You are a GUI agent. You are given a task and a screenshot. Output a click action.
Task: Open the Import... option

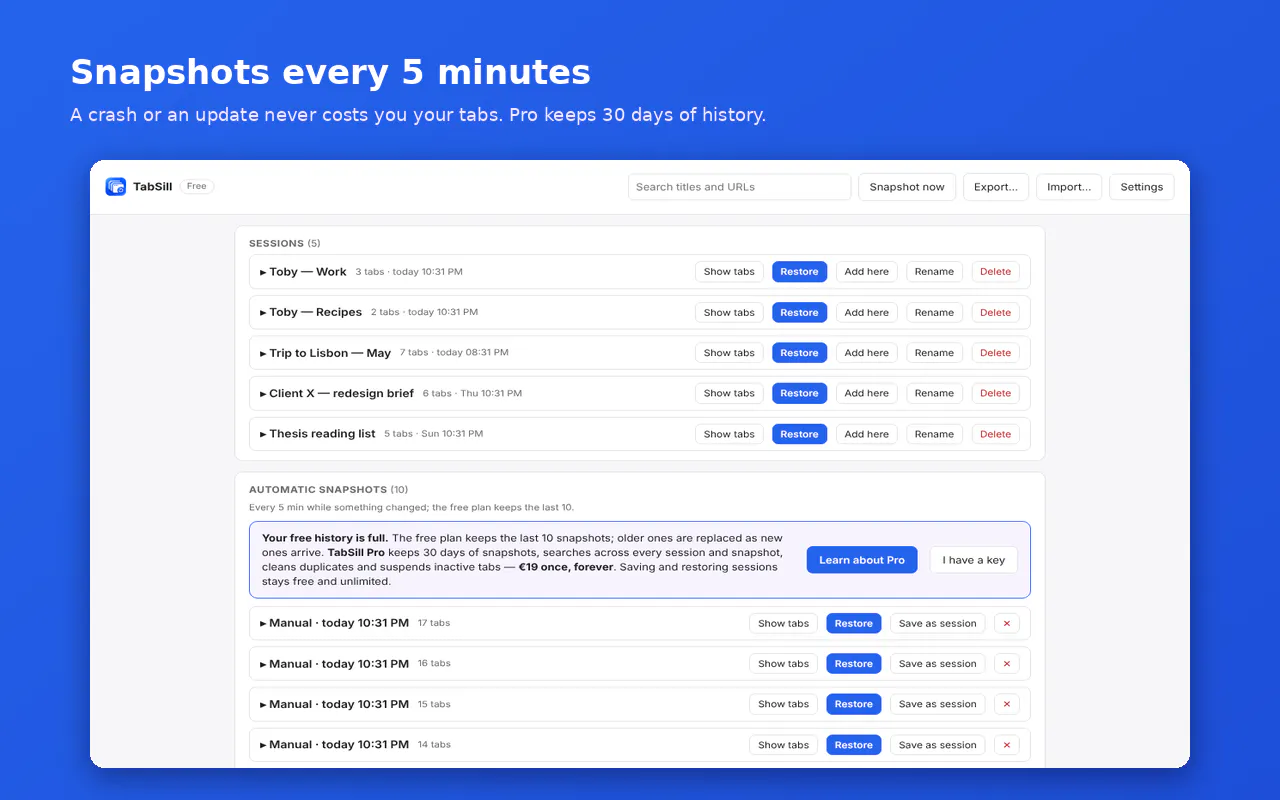click(x=1069, y=187)
